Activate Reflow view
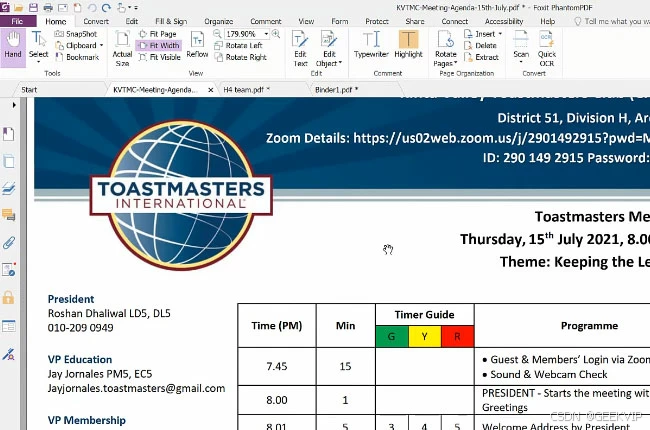 pos(197,45)
